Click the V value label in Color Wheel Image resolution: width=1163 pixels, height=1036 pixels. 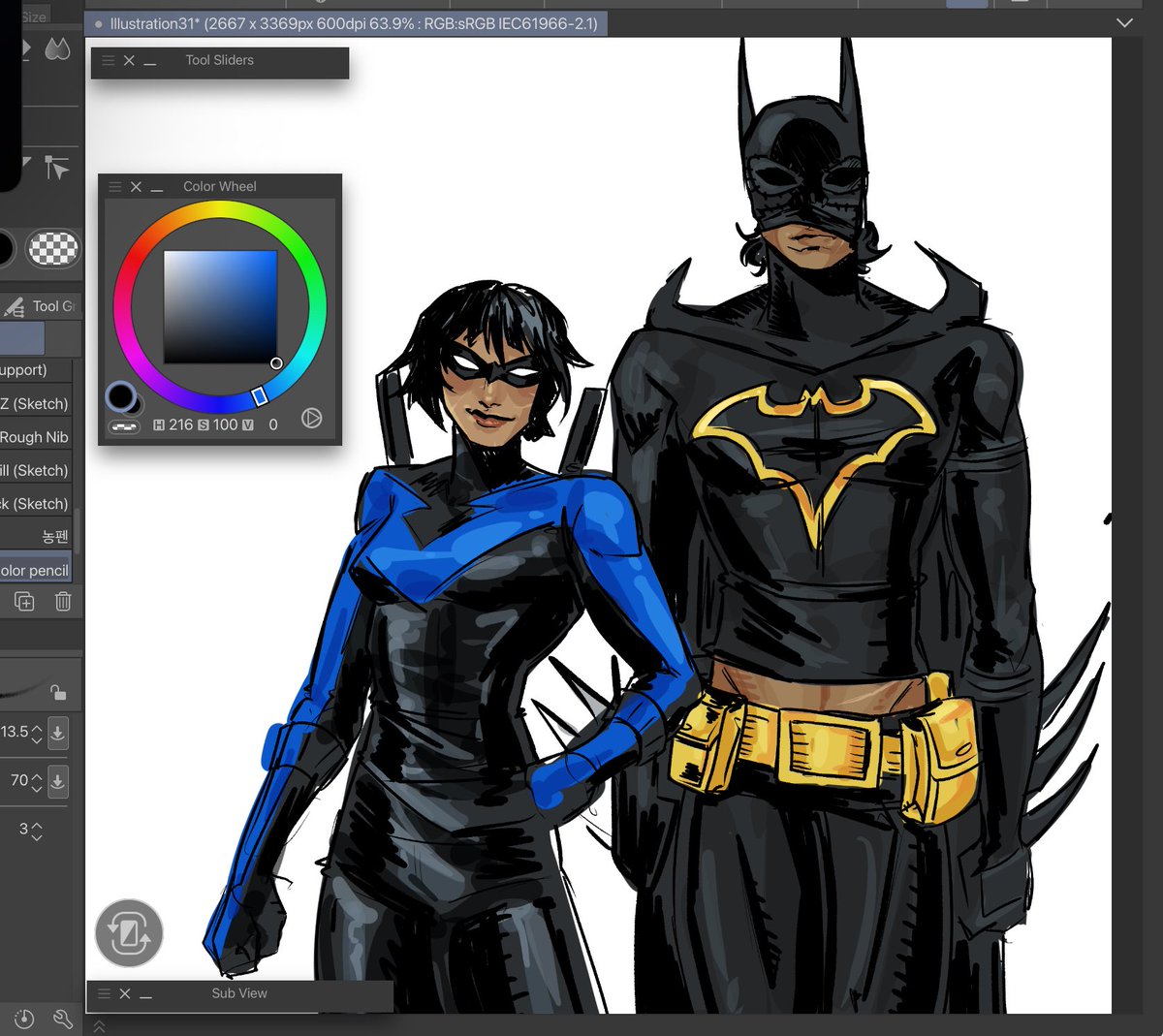coord(248,425)
